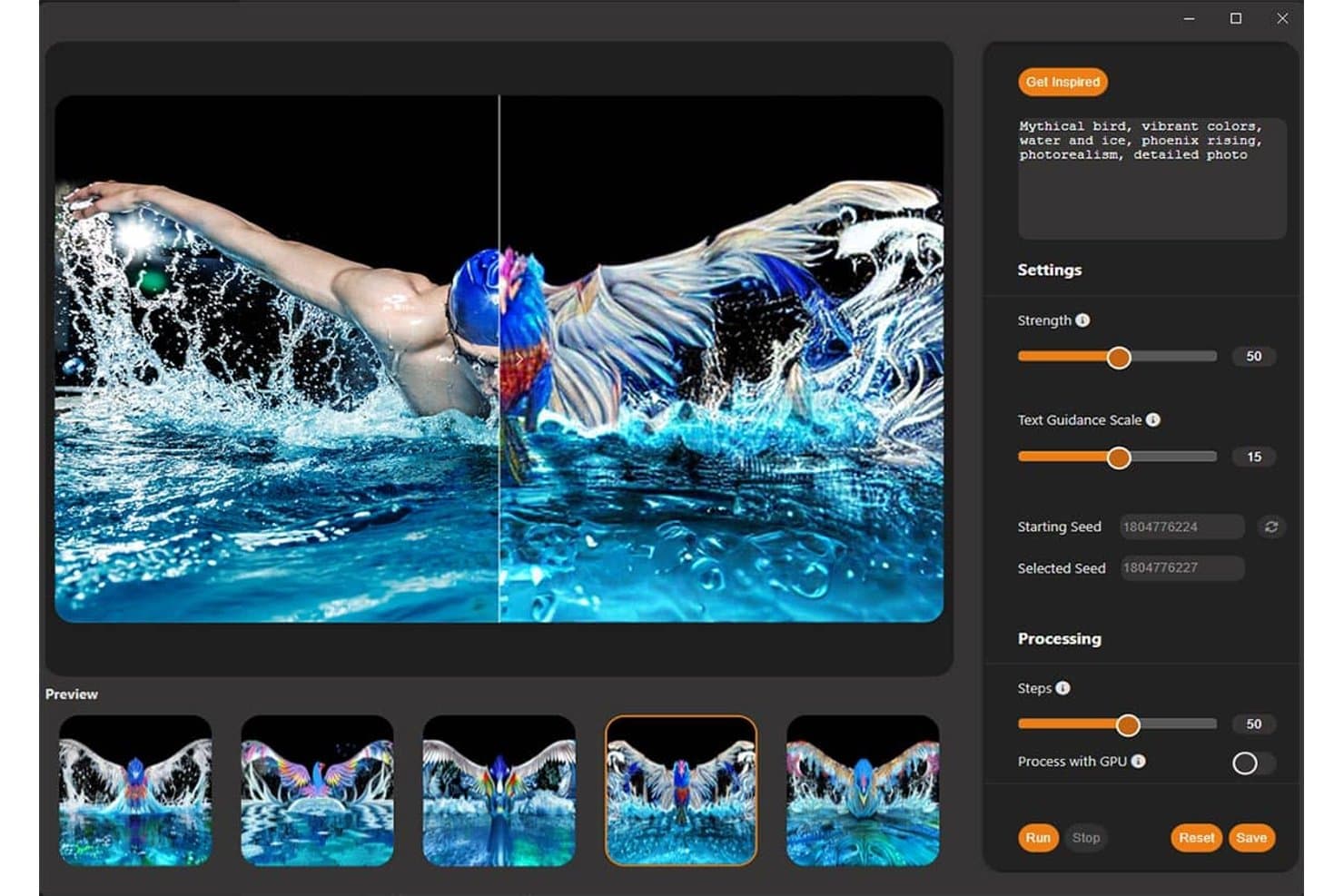Click the Steps info icon
Image resolution: width=1344 pixels, height=896 pixels.
pyautogui.click(x=1062, y=688)
